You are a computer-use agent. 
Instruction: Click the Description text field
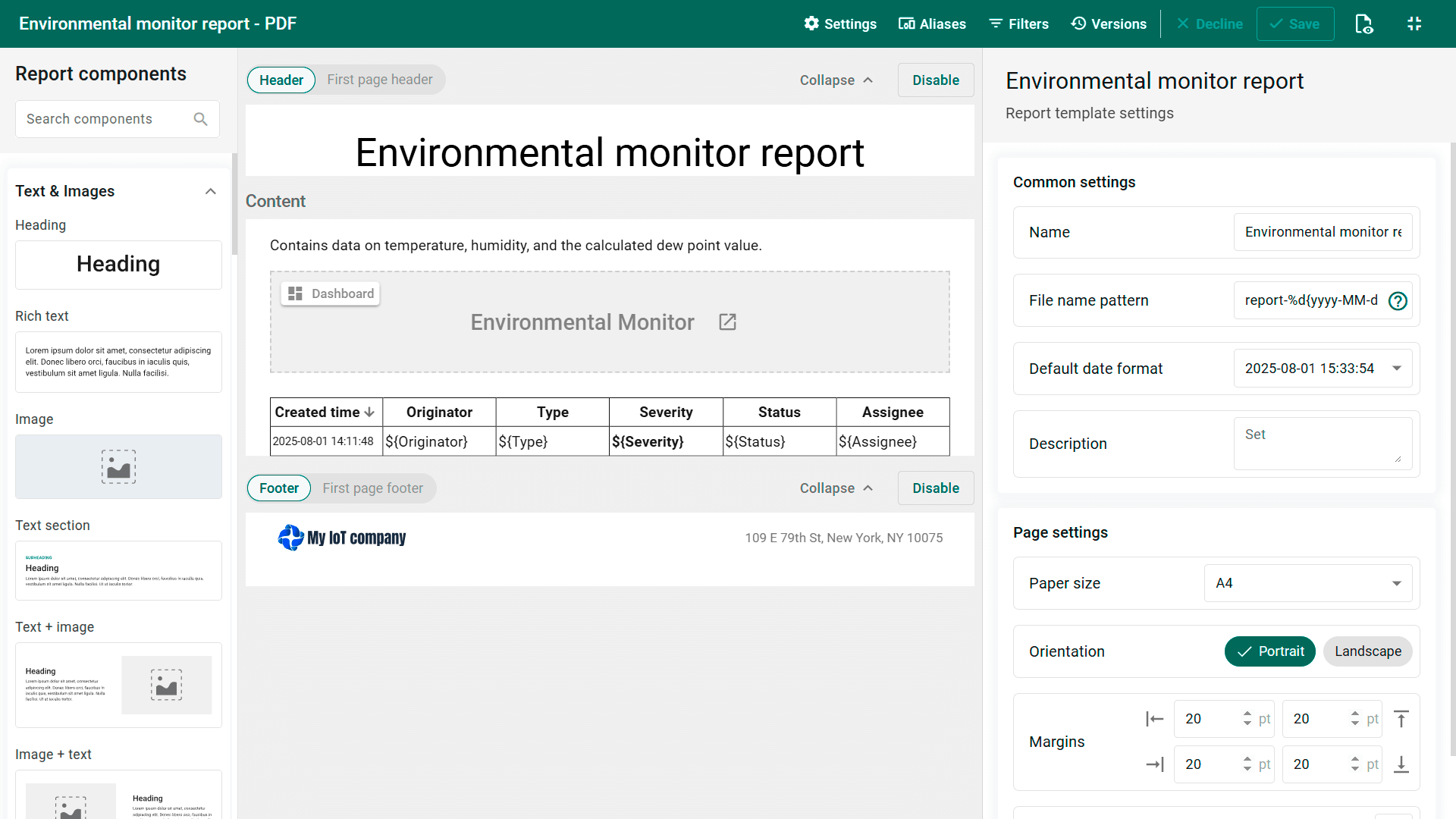(1322, 444)
